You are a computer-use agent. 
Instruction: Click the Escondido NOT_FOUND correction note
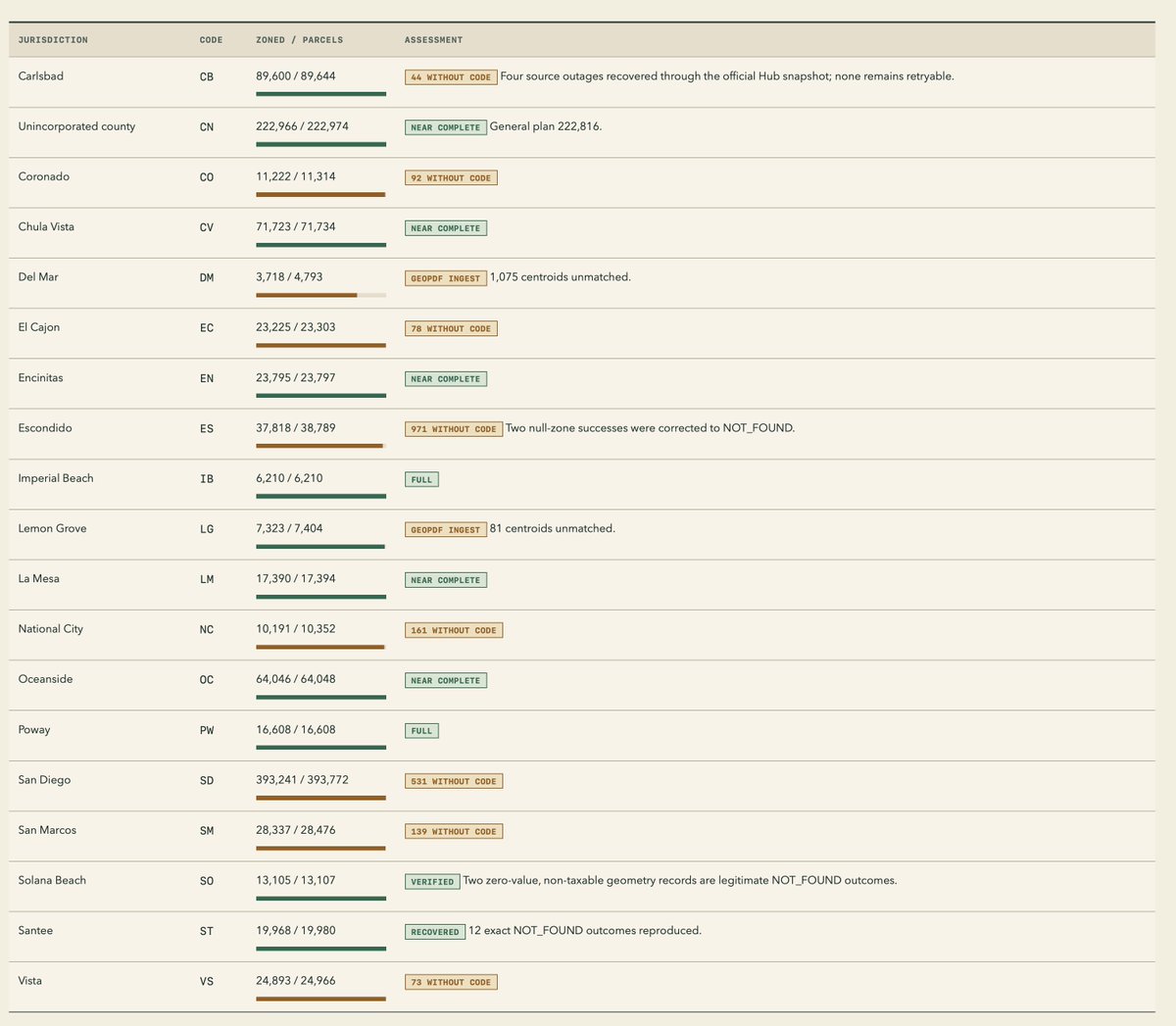[650, 428]
